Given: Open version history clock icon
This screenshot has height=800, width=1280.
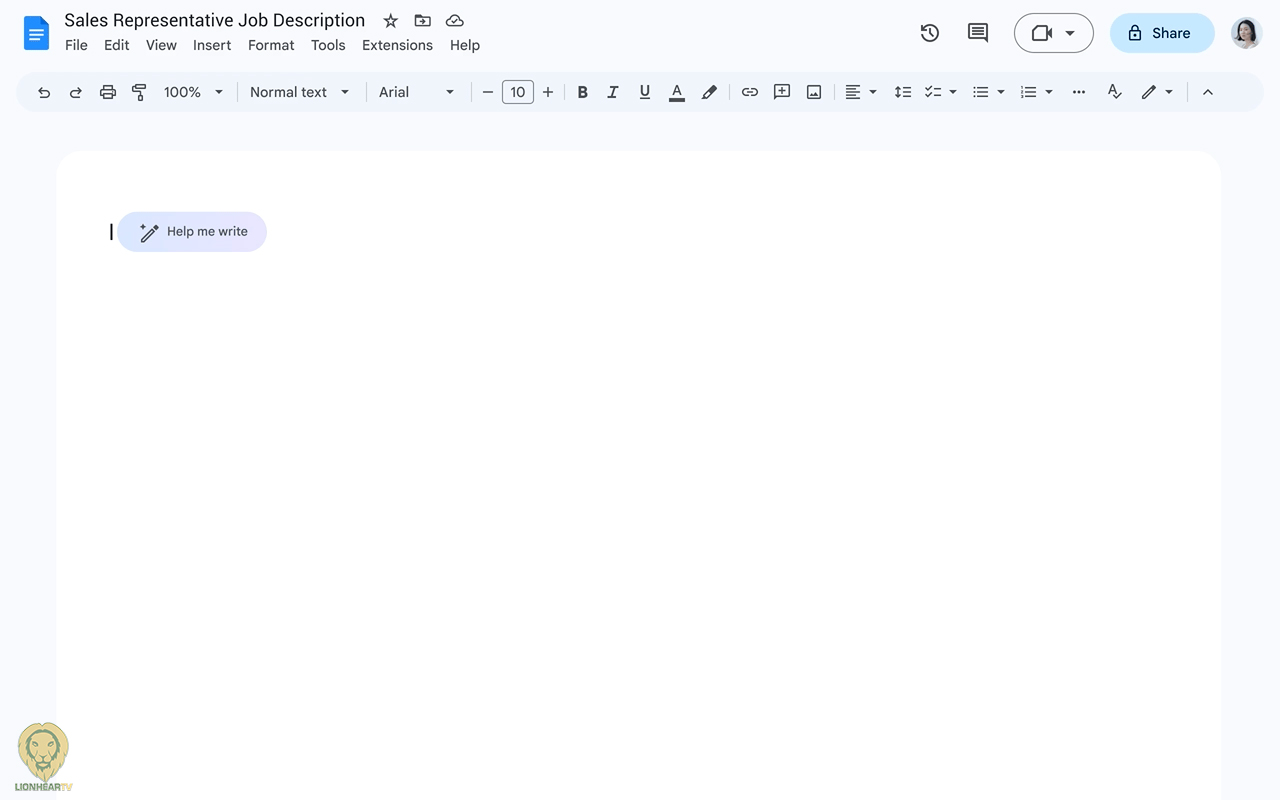Looking at the screenshot, I should [x=930, y=33].
